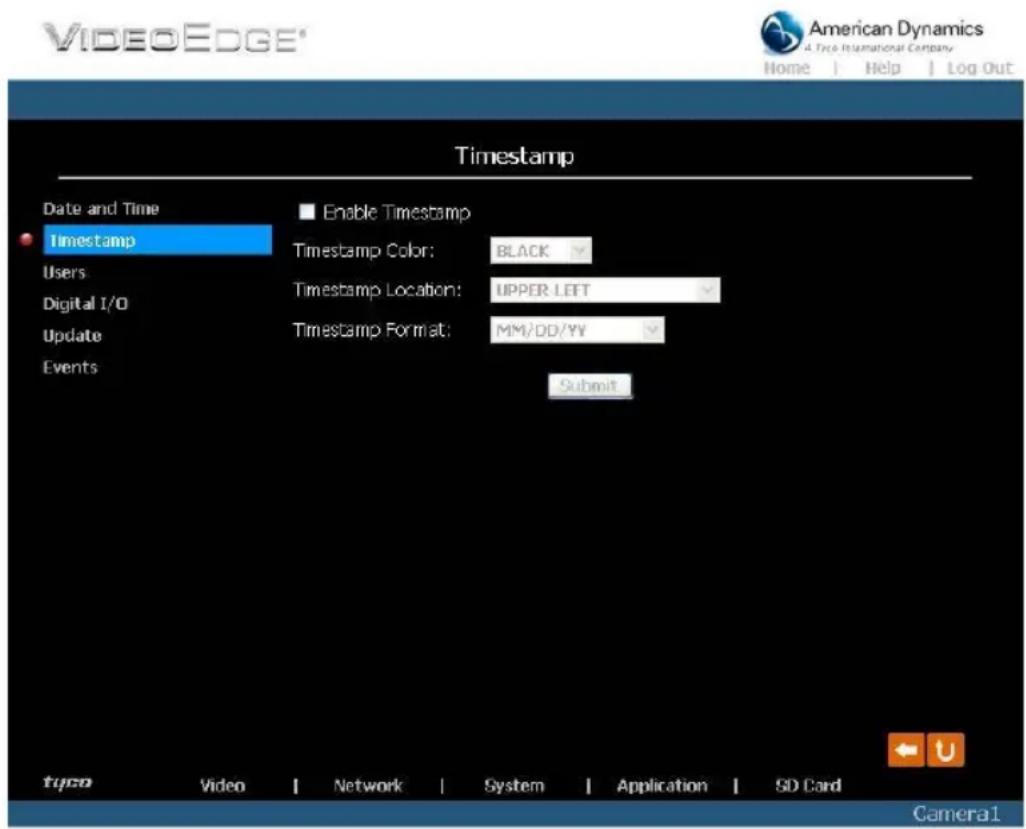Open the Help link
1026x829 pixels.
tap(882, 68)
